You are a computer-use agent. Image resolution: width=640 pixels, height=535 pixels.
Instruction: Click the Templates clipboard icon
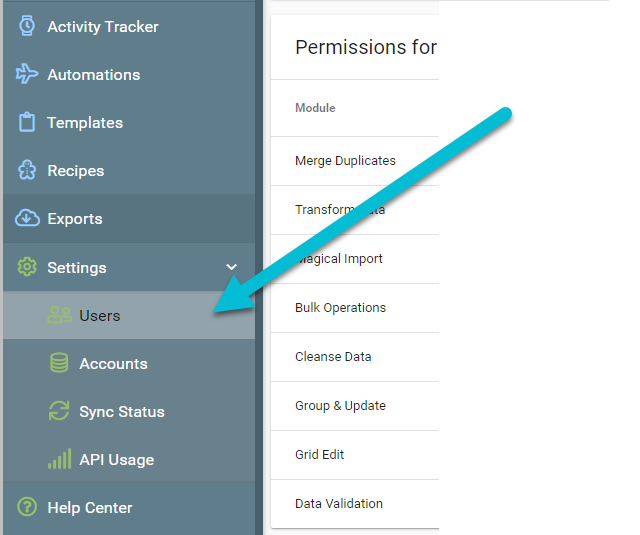coord(27,122)
